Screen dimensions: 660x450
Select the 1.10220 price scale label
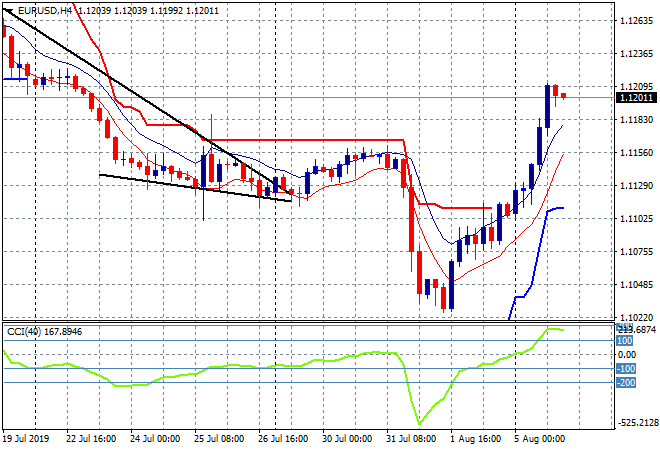(x=636, y=317)
